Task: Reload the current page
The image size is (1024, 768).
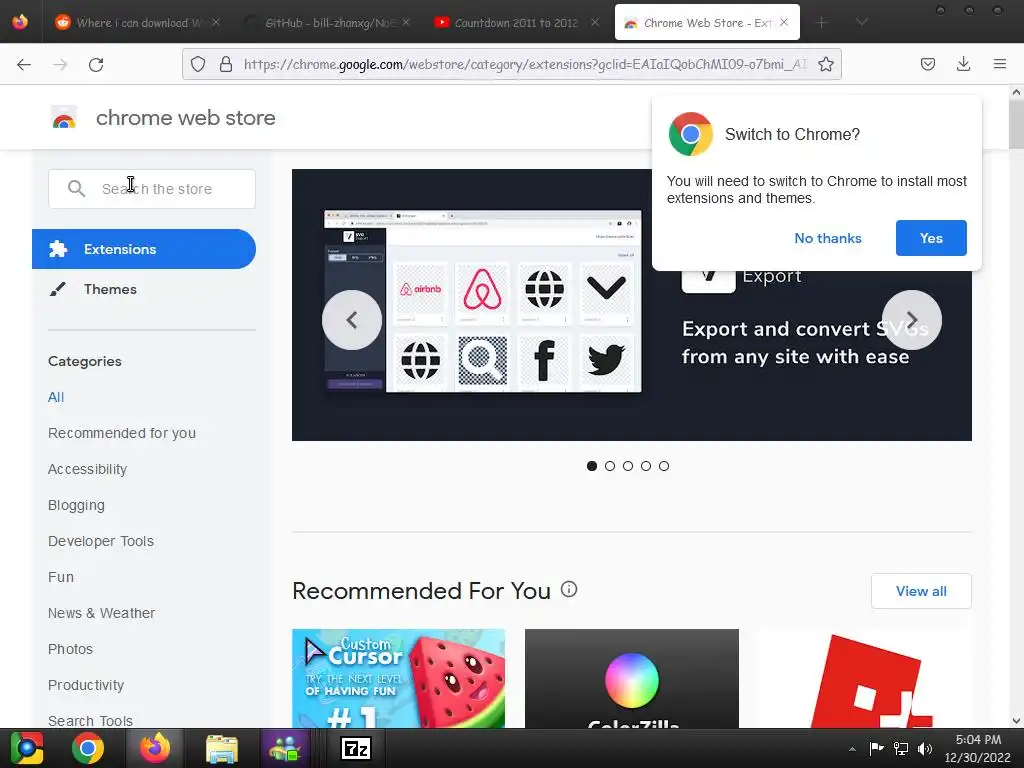Action: pyautogui.click(x=96, y=64)
